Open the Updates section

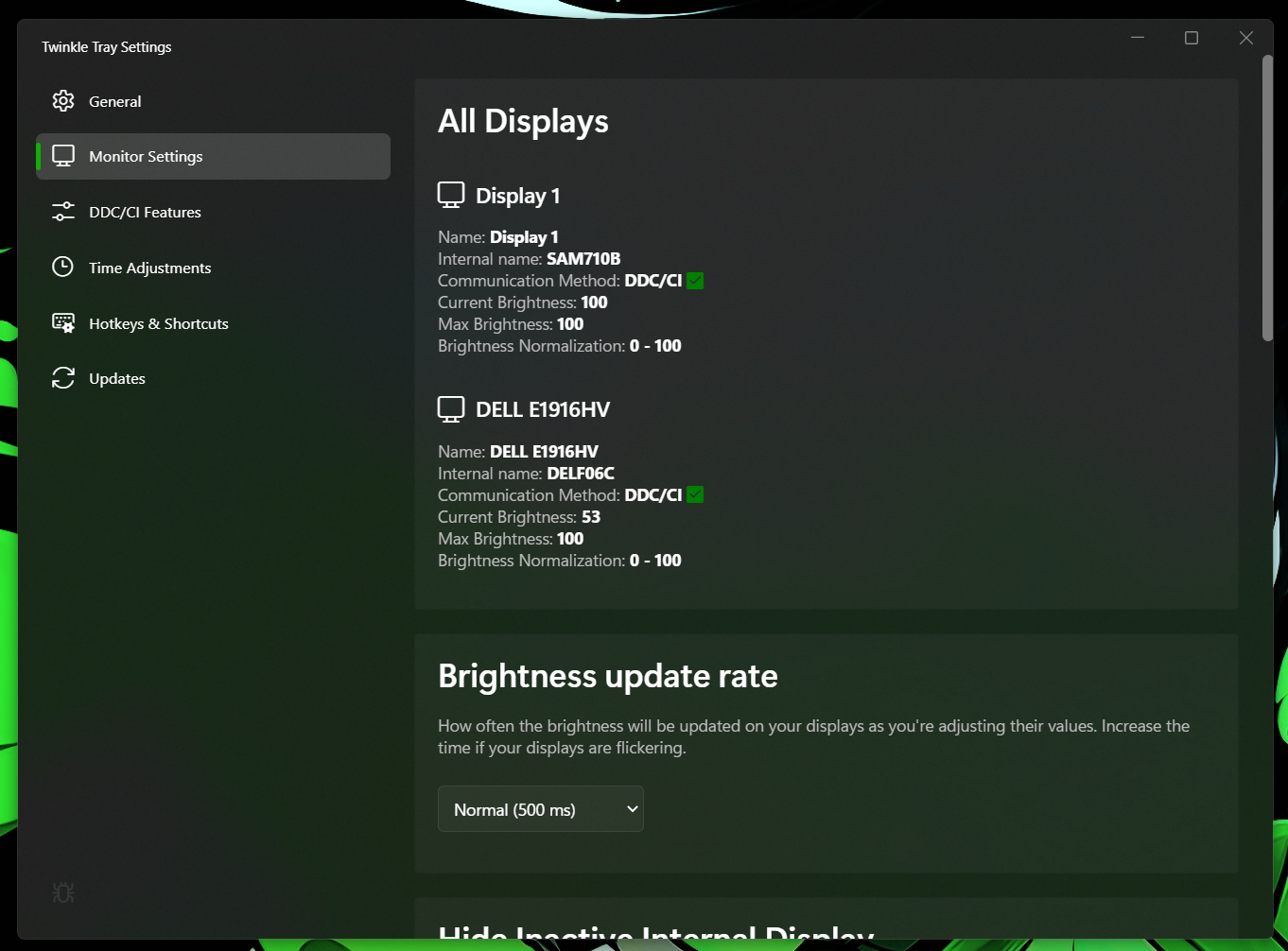pyautogui.click(x=116, y=377)
